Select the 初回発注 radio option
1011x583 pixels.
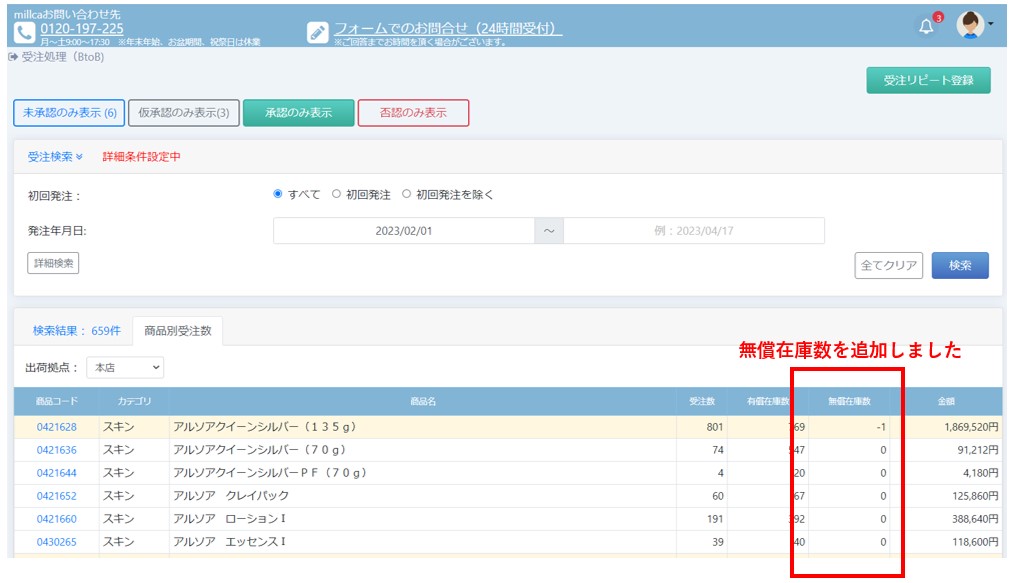click(x=336, y=195)
